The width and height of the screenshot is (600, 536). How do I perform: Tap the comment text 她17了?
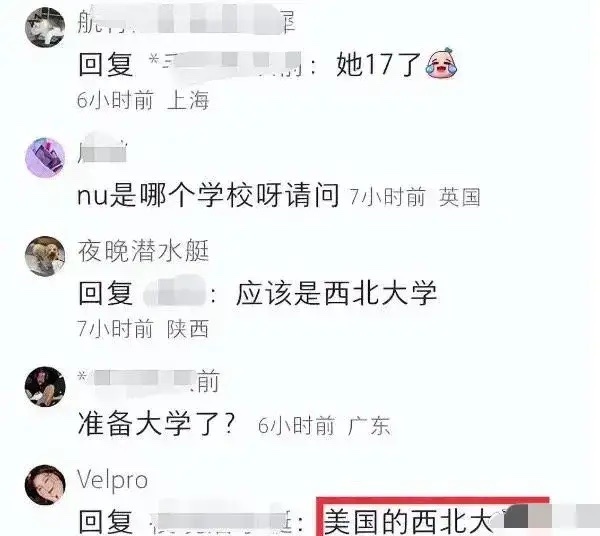point(378,64)
